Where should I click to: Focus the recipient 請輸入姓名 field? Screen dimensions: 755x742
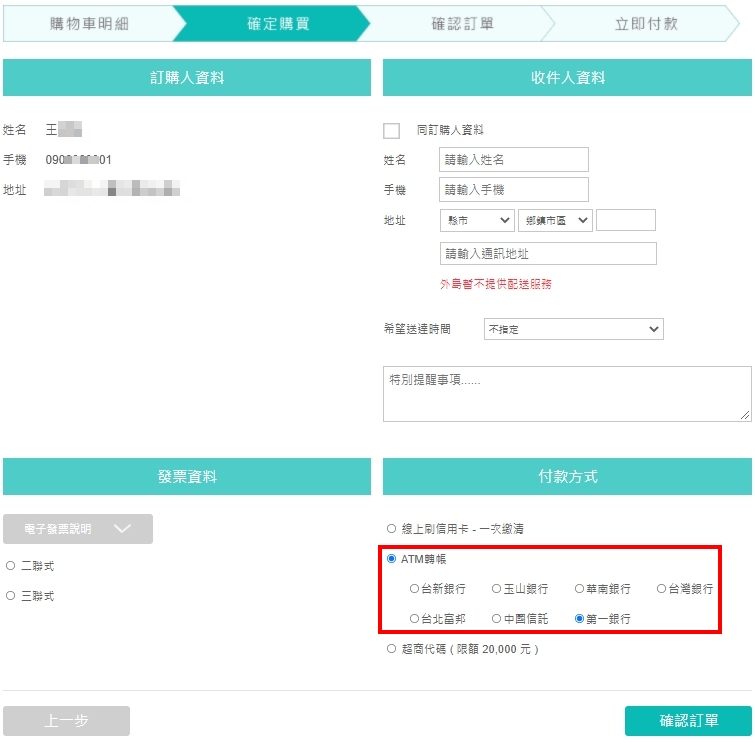point(513,159)
